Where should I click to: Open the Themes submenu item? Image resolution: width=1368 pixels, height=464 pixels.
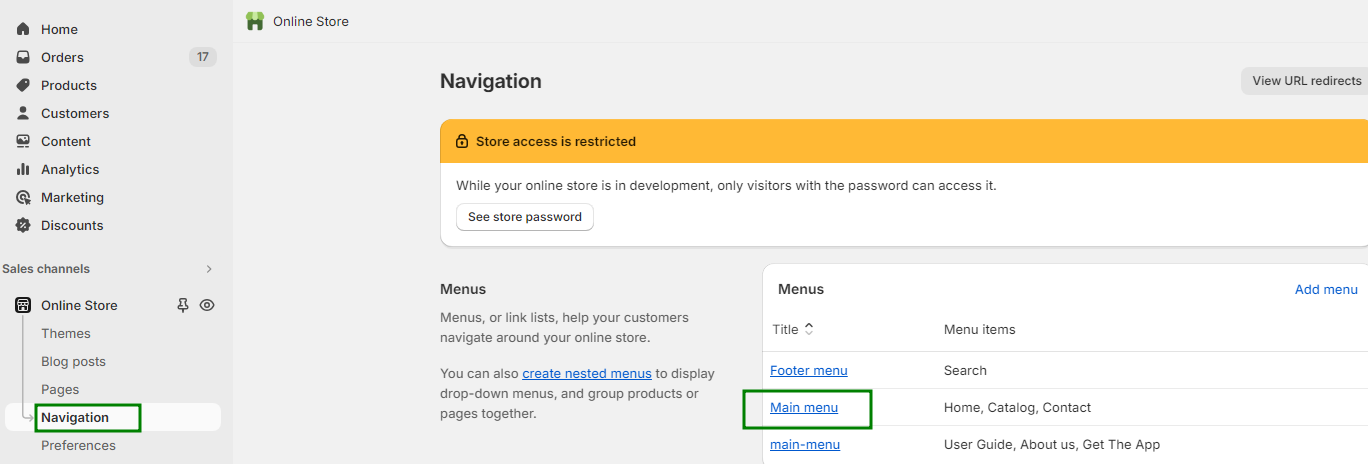[x=66, y=333]
